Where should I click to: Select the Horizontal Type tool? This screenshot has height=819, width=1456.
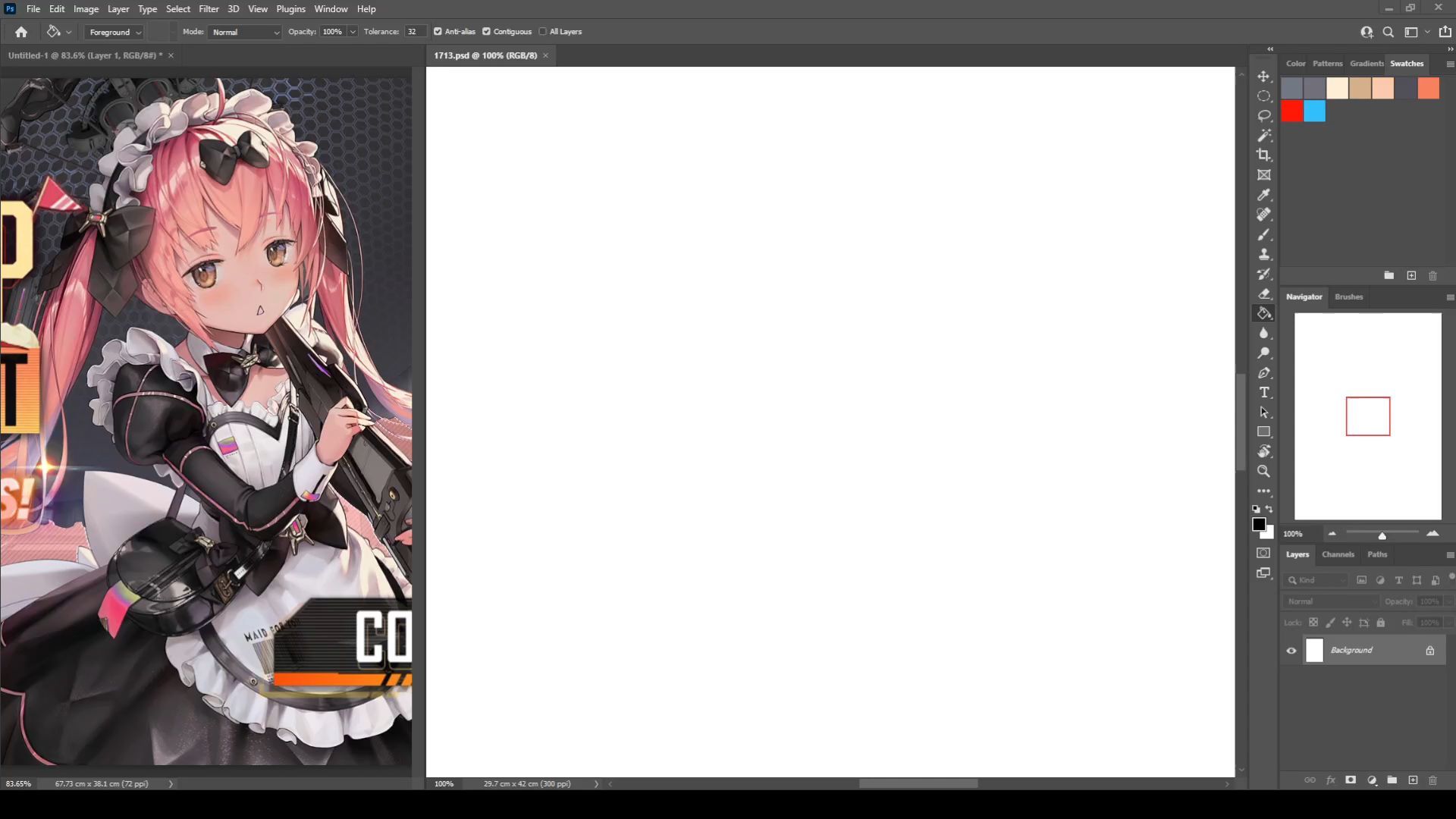[1263, 392]
